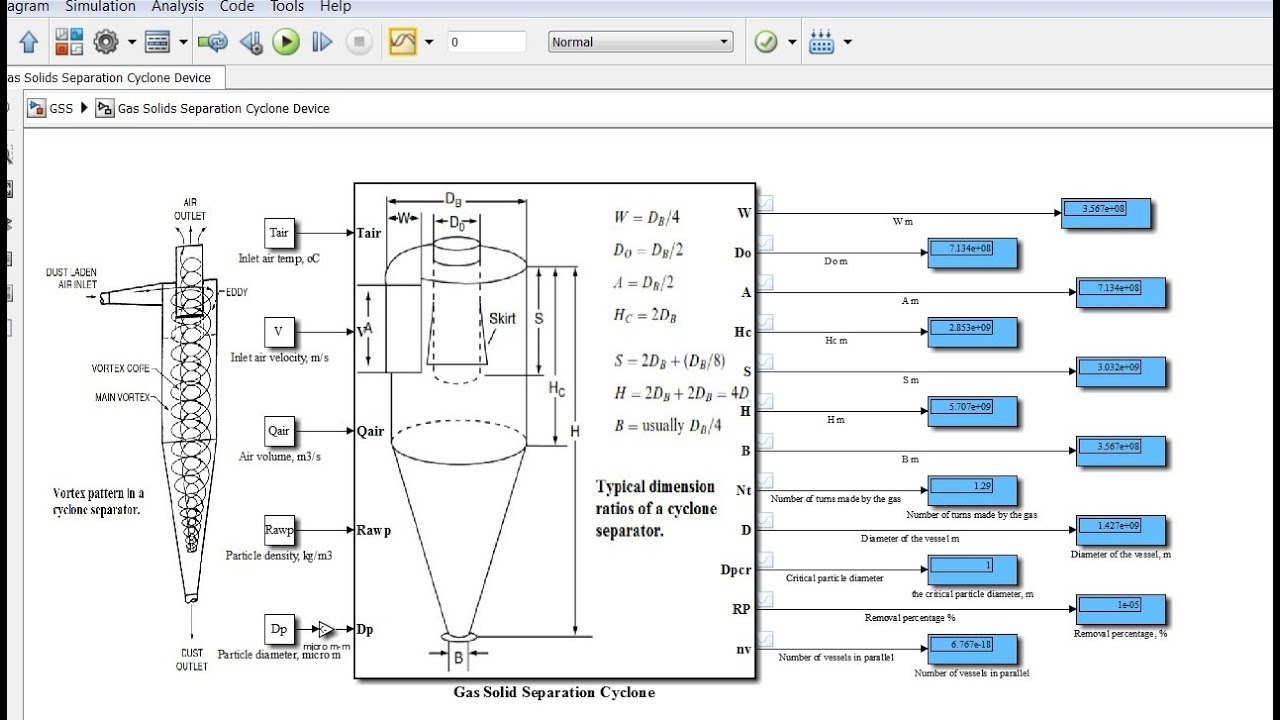Select the Qair input block

(x=279, y=431)
